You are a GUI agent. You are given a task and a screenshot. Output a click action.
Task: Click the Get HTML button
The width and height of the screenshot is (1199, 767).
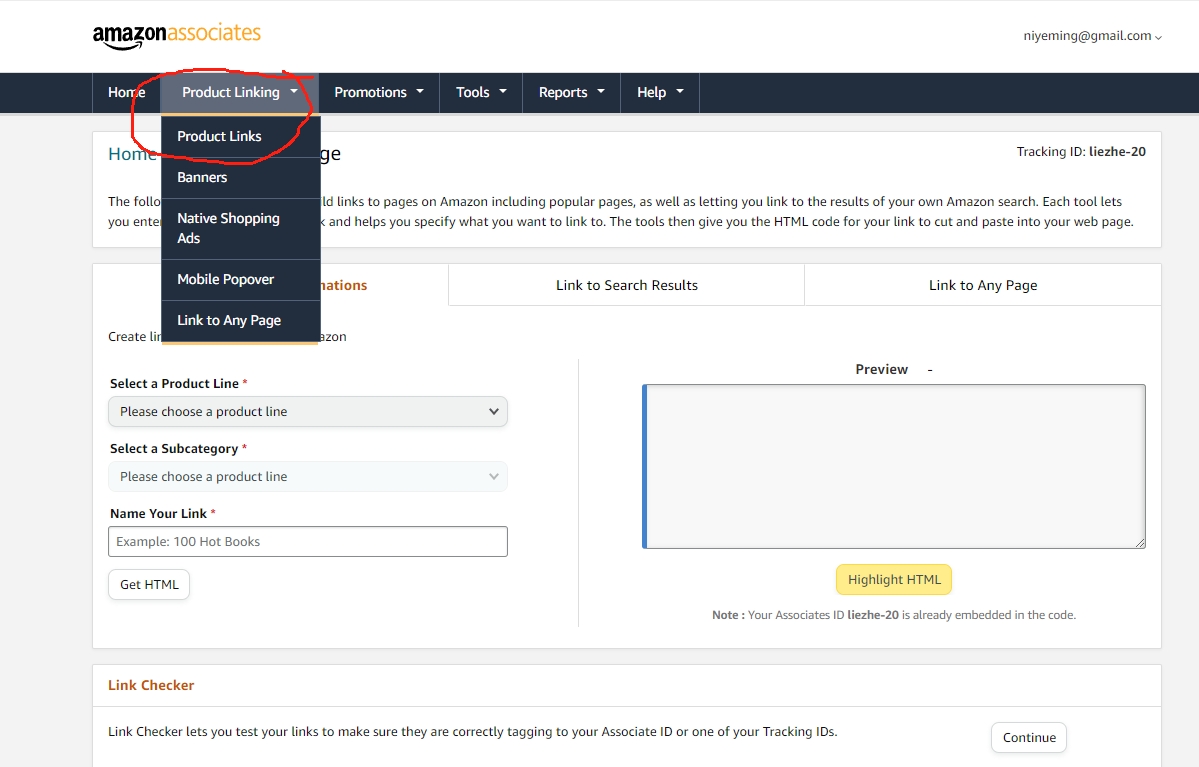click(149, 584)
